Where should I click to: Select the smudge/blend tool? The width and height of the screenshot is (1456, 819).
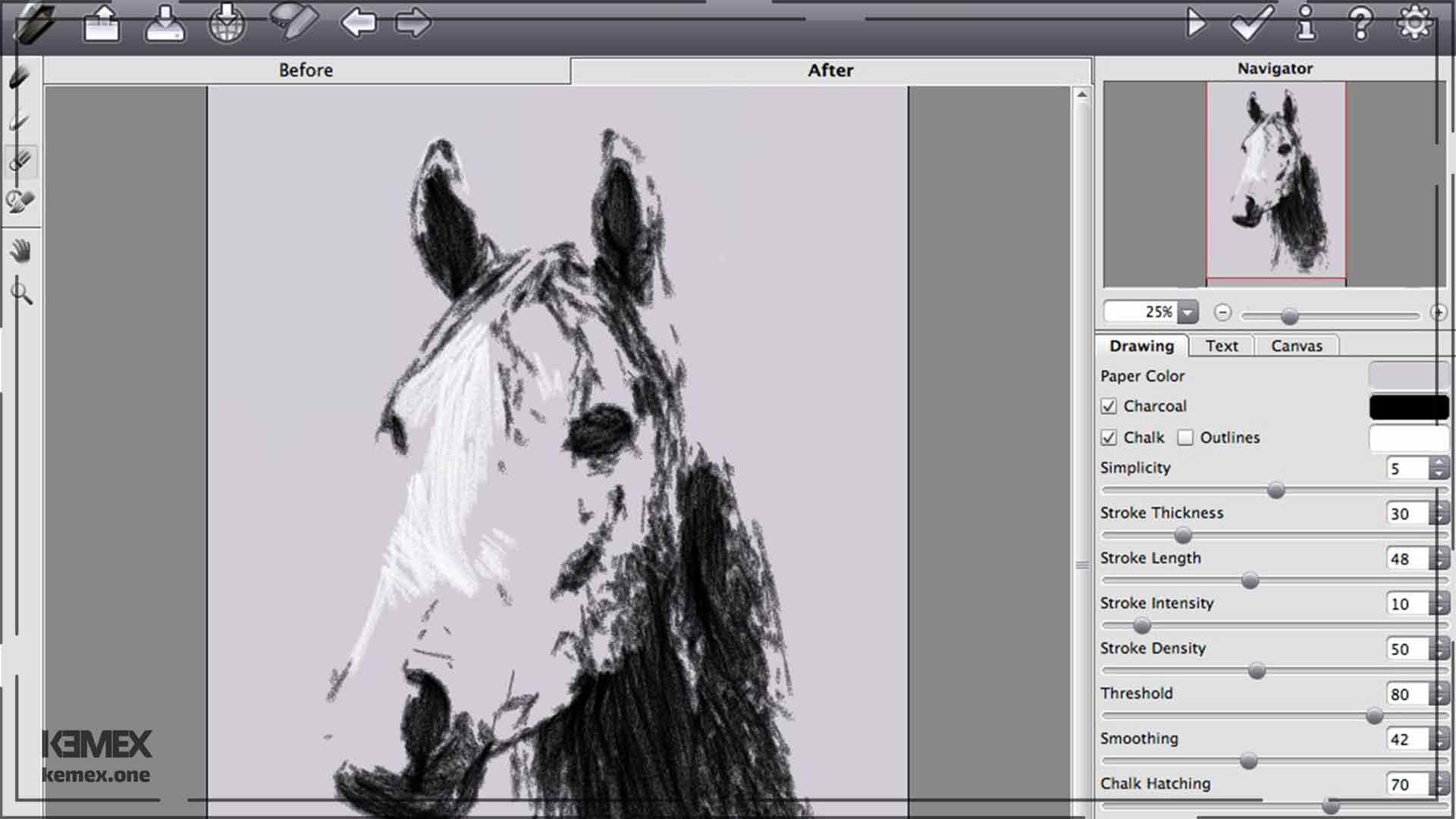(x=21, y=202)
